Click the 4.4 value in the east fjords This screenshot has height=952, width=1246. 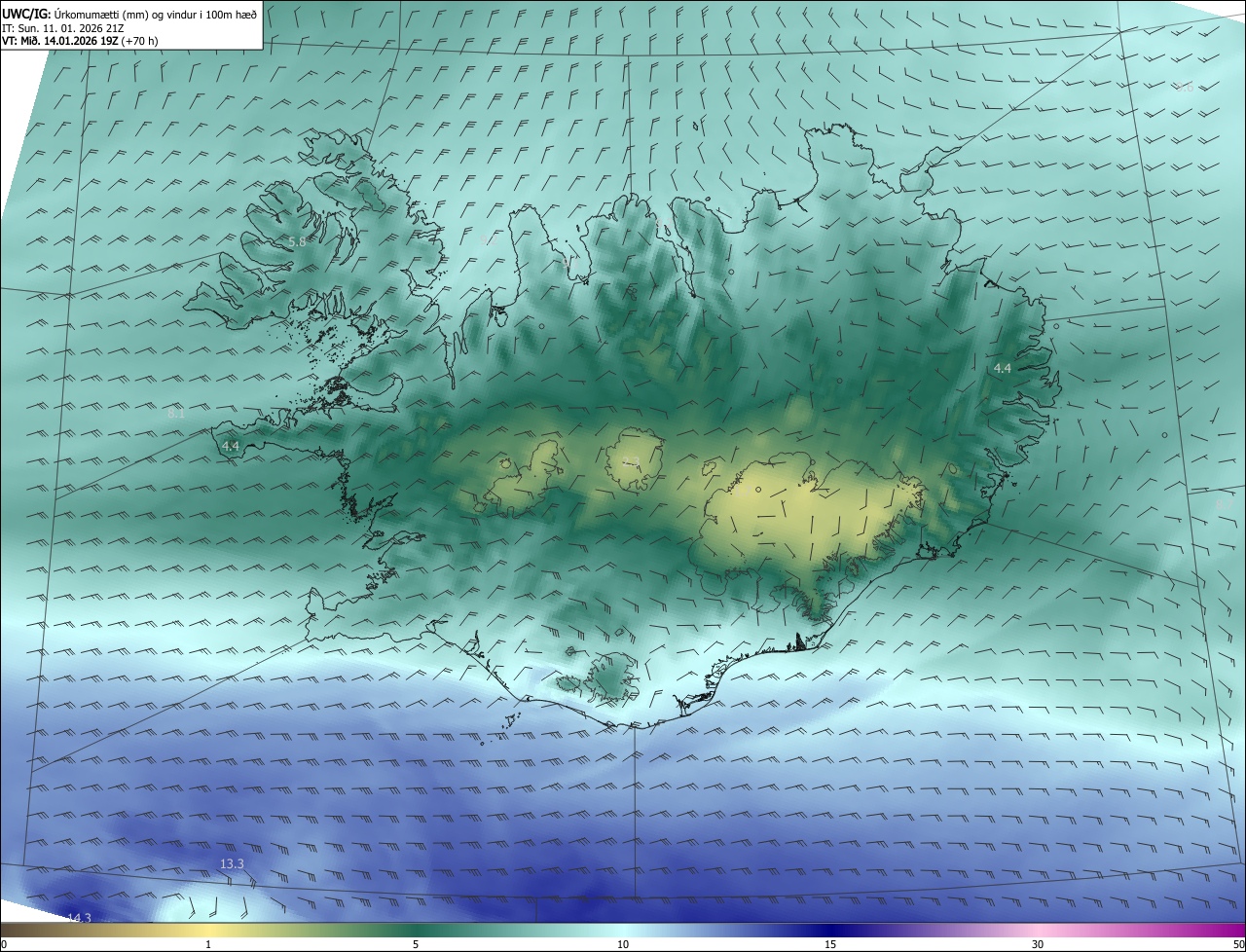click(x=1003, y=368)
